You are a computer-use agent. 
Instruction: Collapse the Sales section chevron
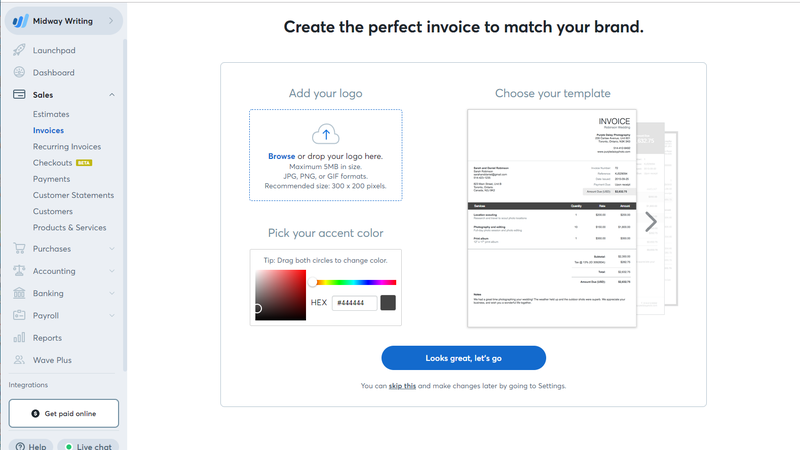[x=112, y=95]
